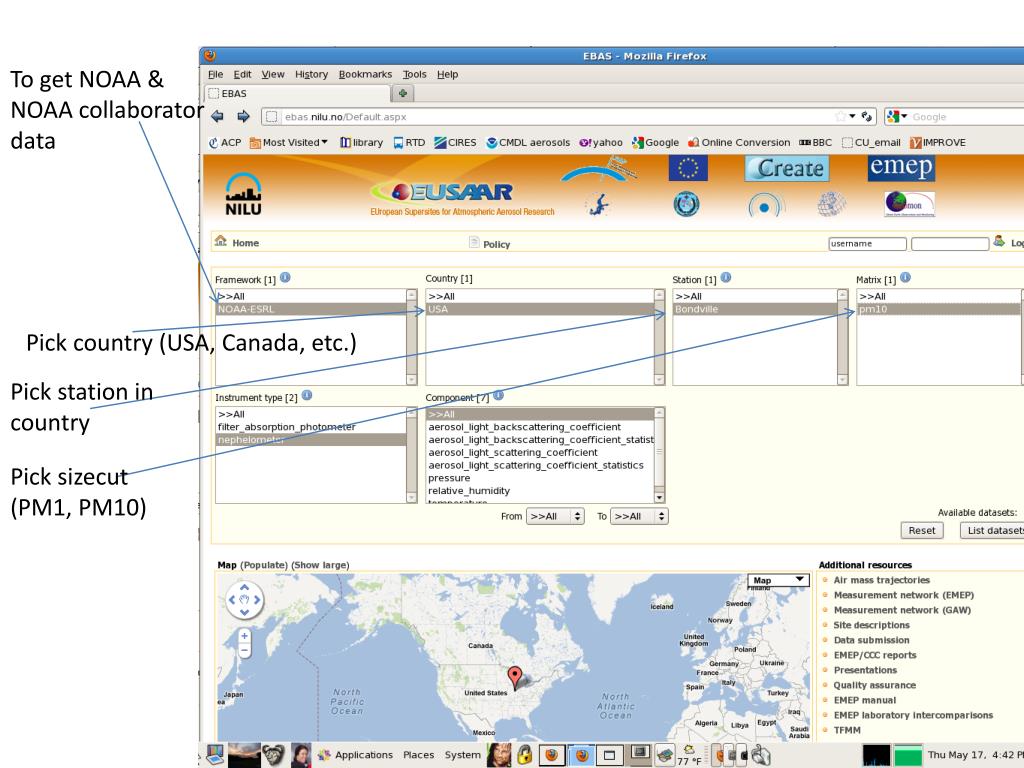Click the password input field

tap(950, 244)
